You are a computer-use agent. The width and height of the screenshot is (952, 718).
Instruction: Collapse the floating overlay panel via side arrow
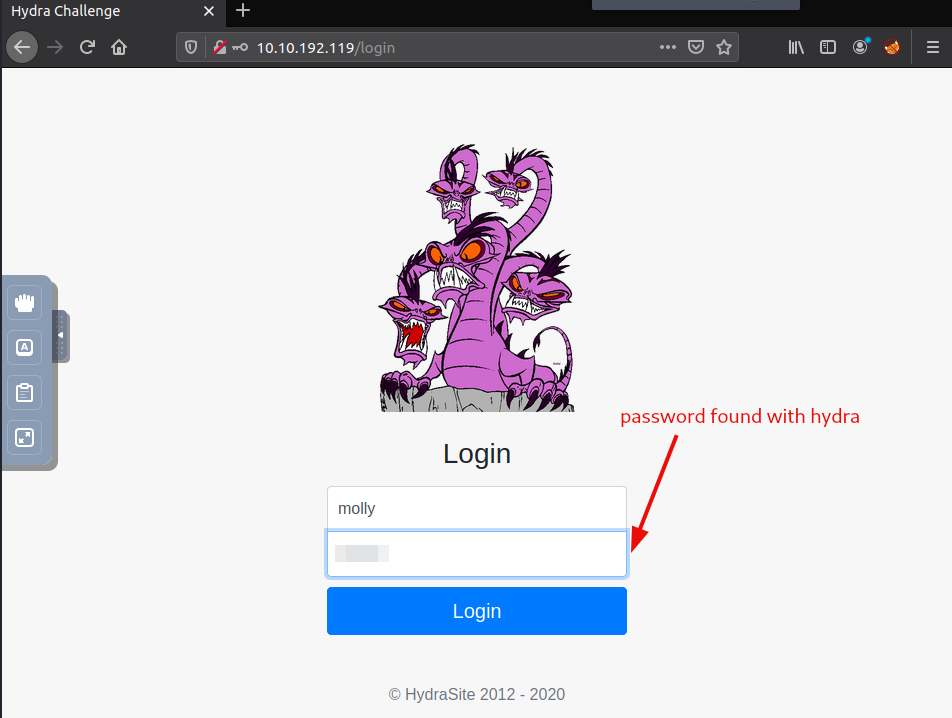coord(58,337)
